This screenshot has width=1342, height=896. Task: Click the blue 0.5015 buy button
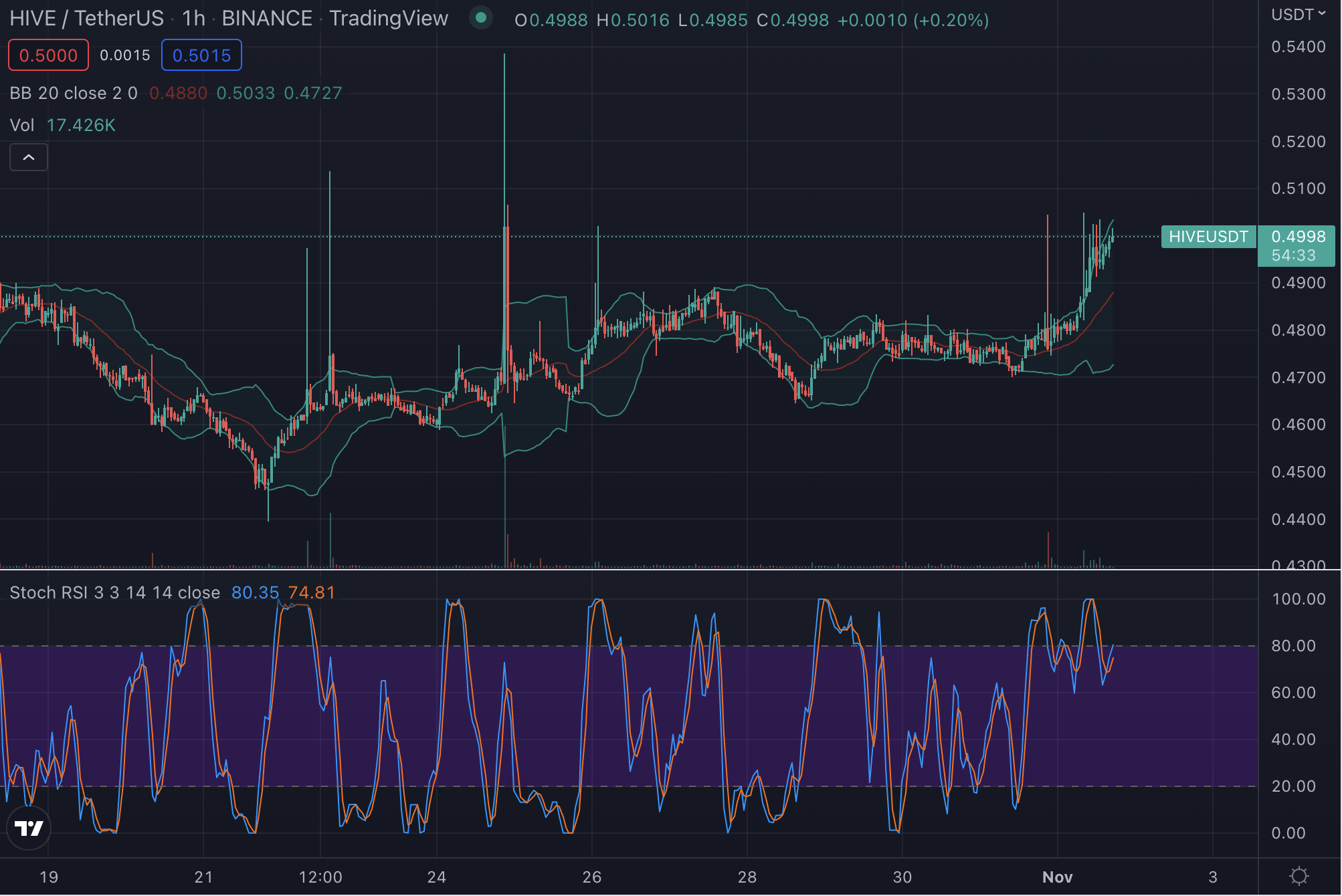pyautogui.click(x=201, y=55)
